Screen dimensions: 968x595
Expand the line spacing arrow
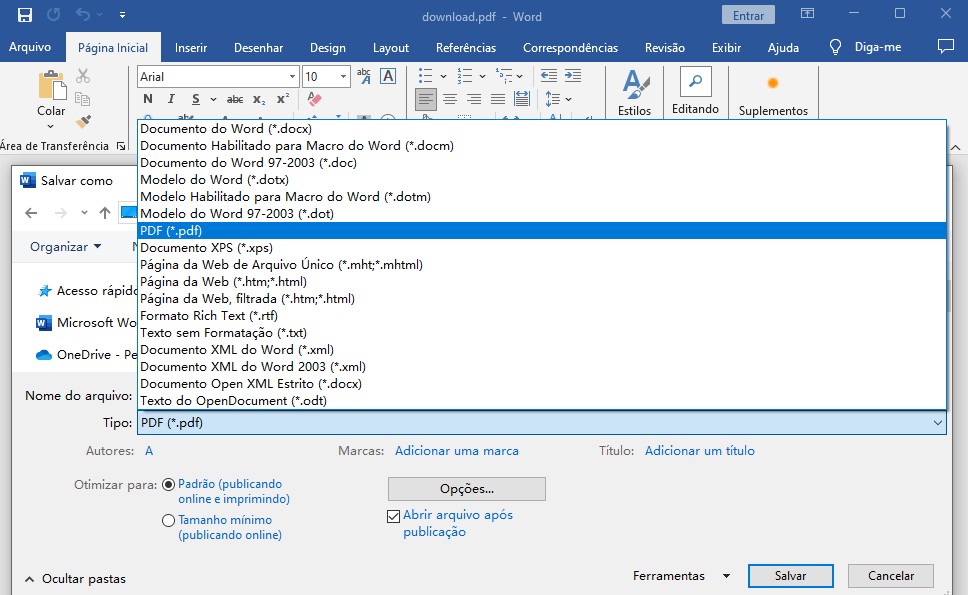569,99
